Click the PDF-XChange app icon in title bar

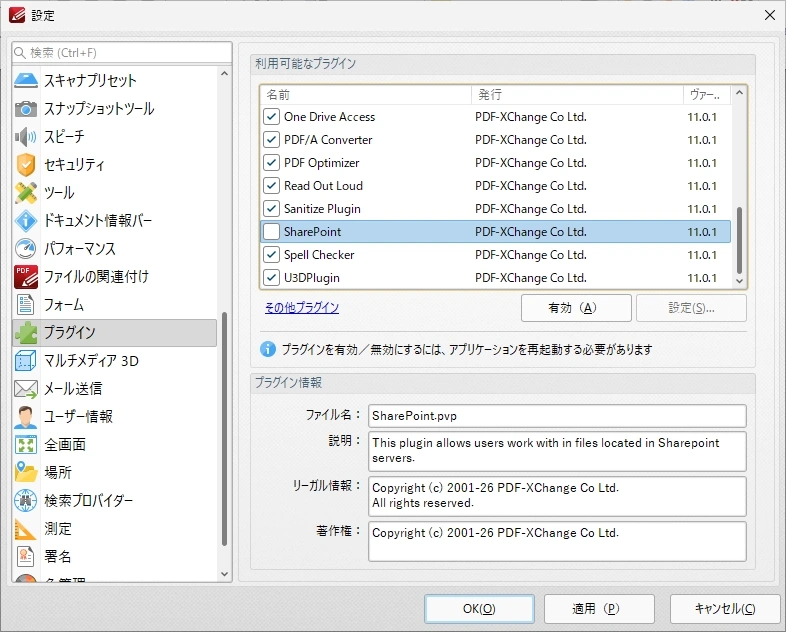[17, 15]
